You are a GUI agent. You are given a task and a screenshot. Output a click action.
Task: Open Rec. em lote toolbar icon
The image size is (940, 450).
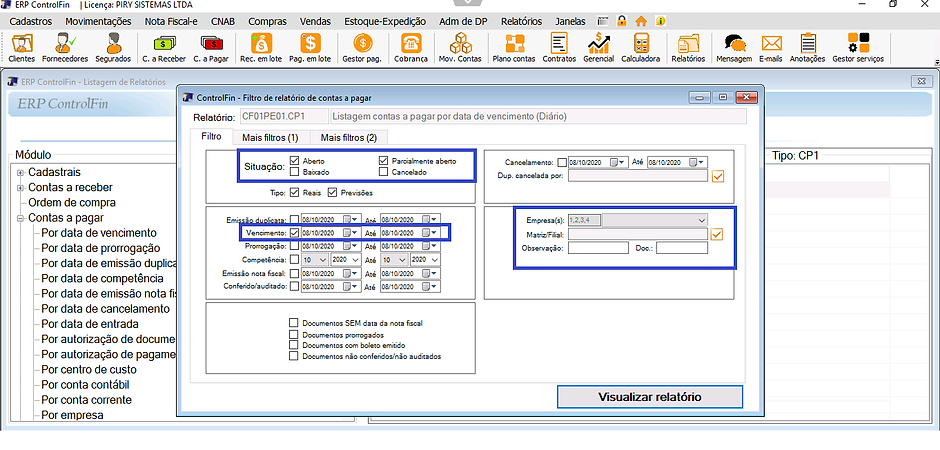click(x=262, y=48)
